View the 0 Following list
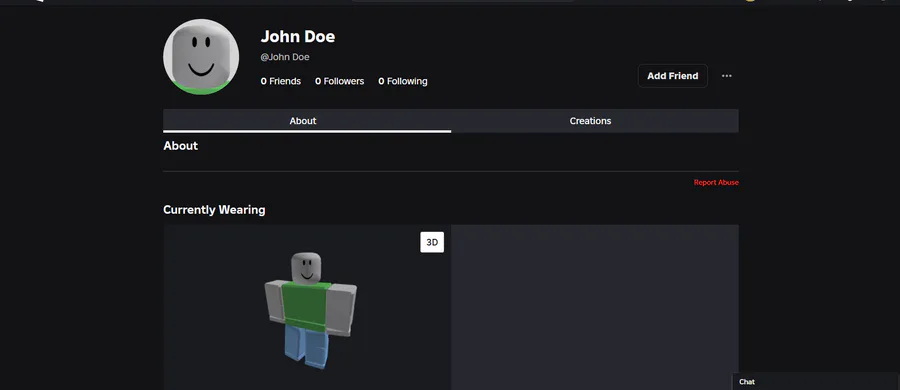This screenshot has height=390, width=900. (402, 82)
